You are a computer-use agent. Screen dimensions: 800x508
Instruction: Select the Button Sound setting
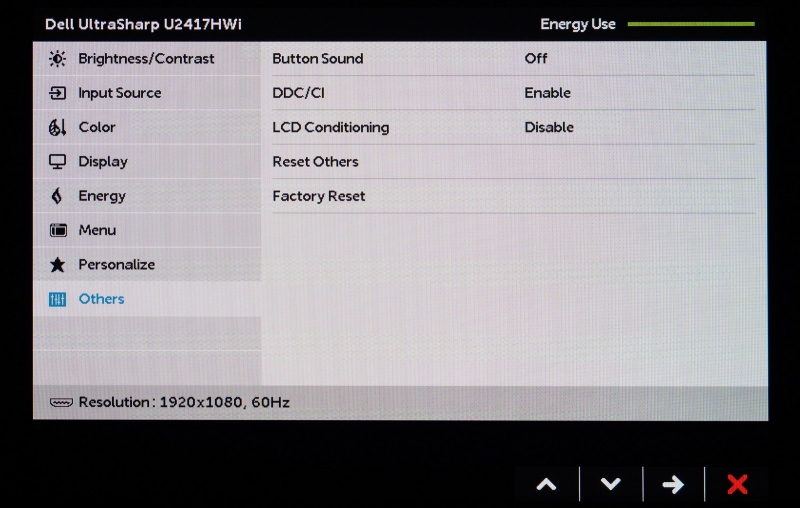(317, 59)
